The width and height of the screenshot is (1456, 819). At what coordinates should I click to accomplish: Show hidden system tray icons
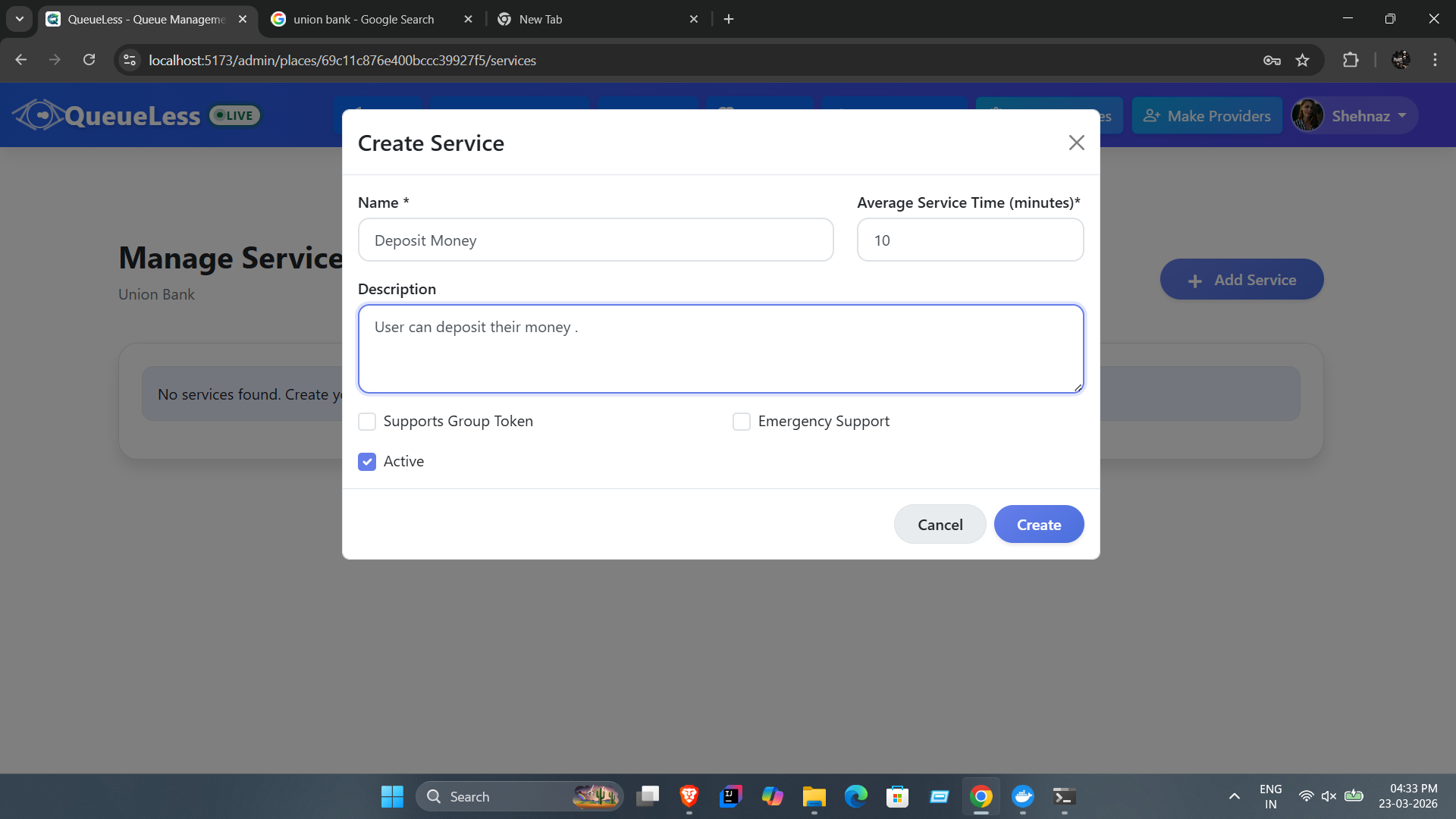[1235, 796]
